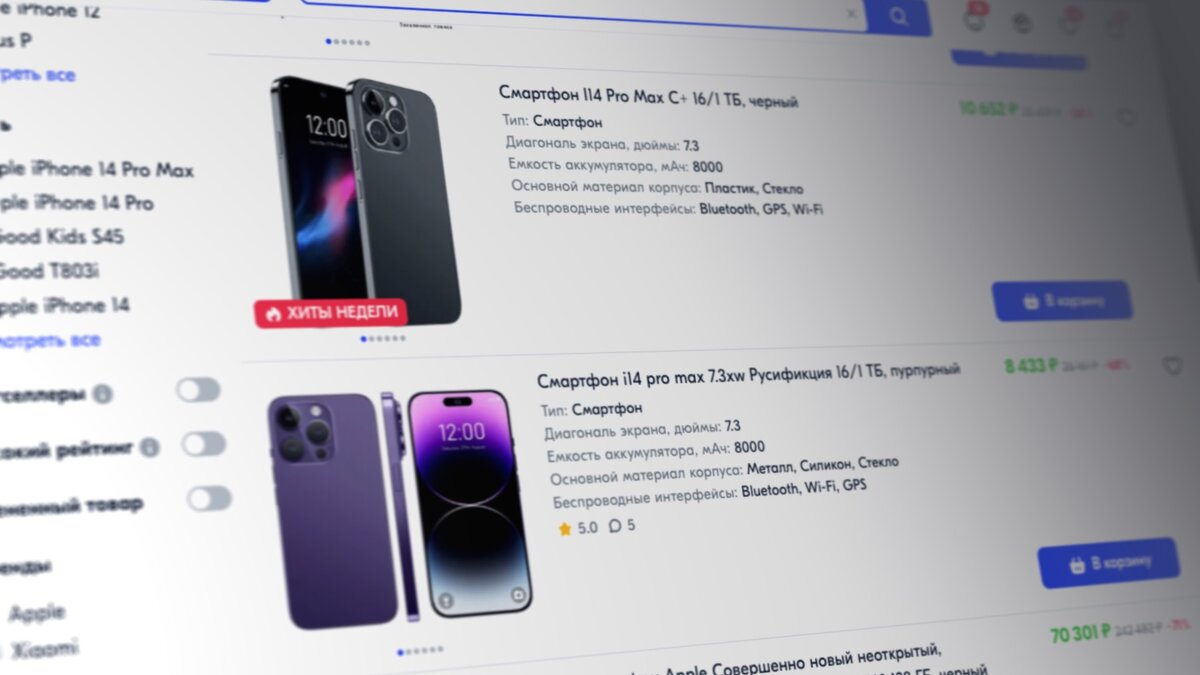The image size is (1200, 675).
Task: Click the magnifier search button
Action: 898,16
